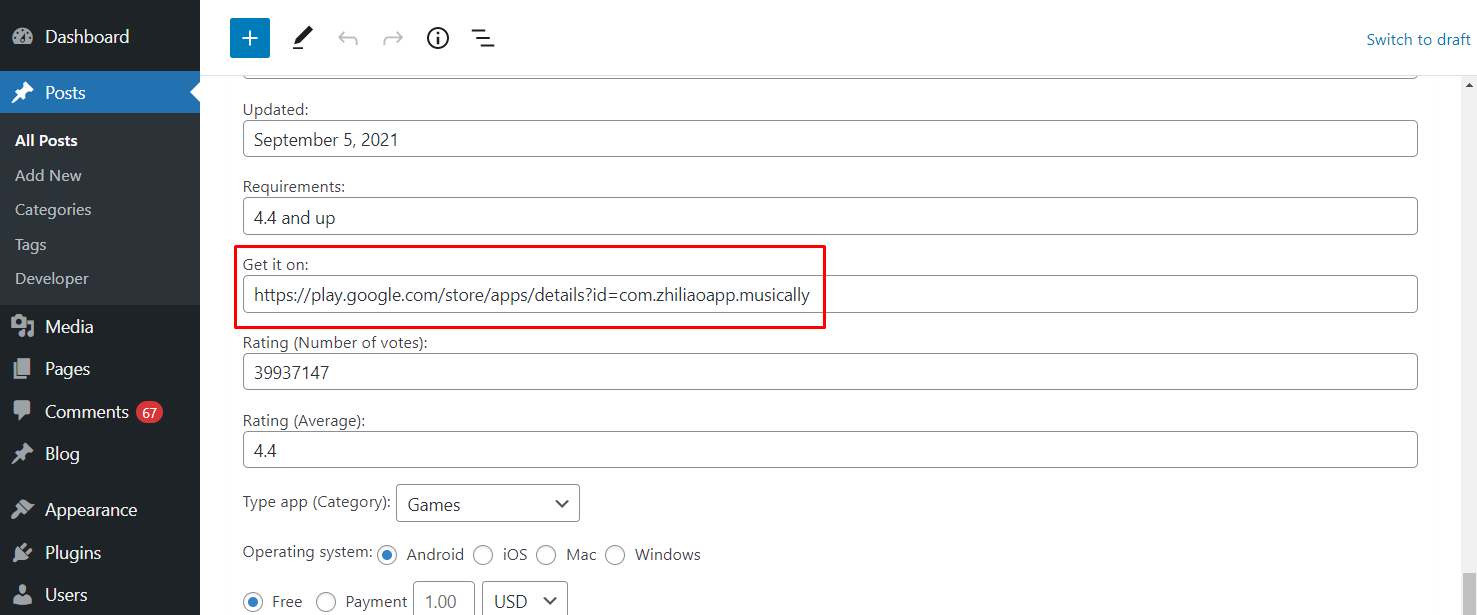1477x615 pixels.
Task: Click Switch to draft
Action: click(1418, 40)
